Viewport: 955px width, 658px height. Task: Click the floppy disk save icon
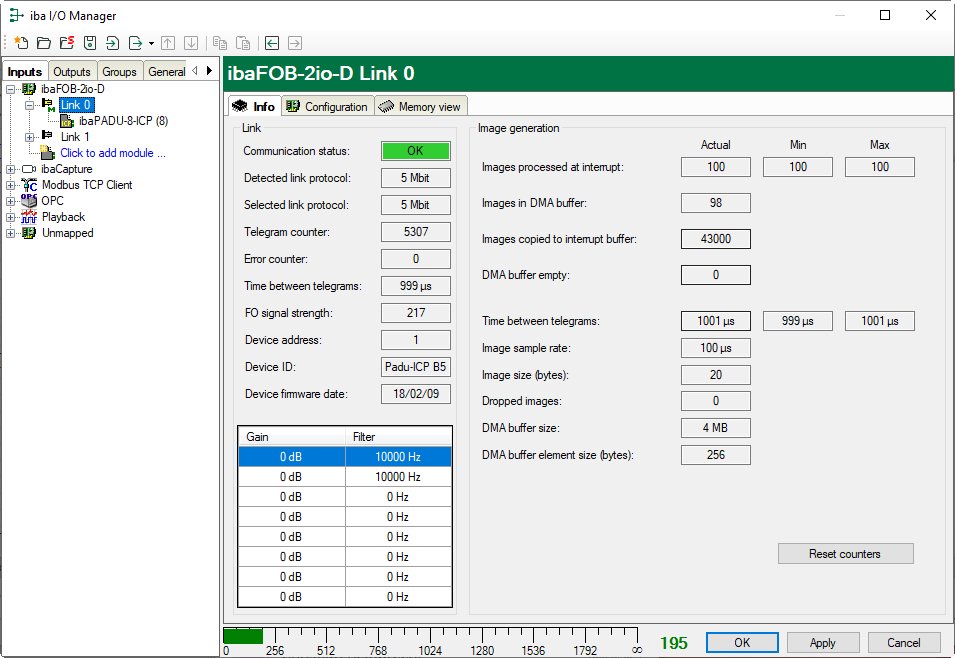(90, 43)
